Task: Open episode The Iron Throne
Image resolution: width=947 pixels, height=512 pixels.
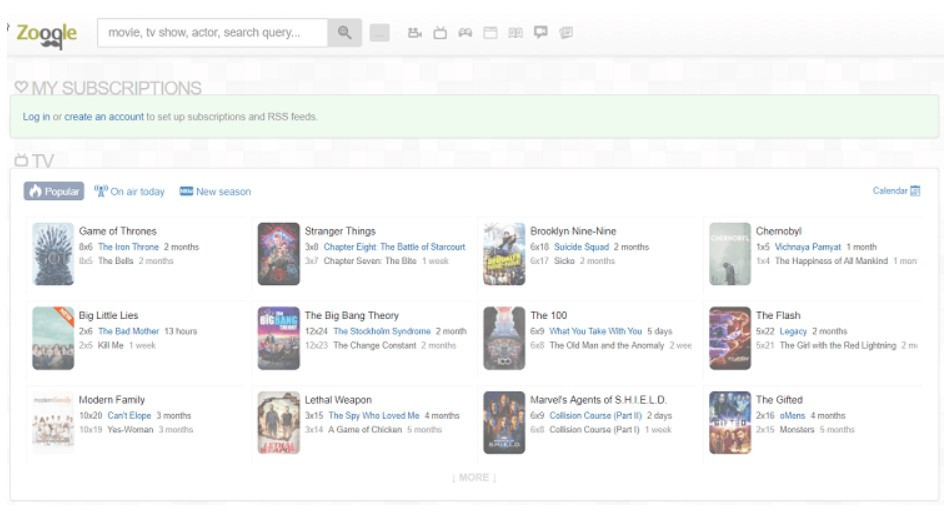Action: pos(128,247)
